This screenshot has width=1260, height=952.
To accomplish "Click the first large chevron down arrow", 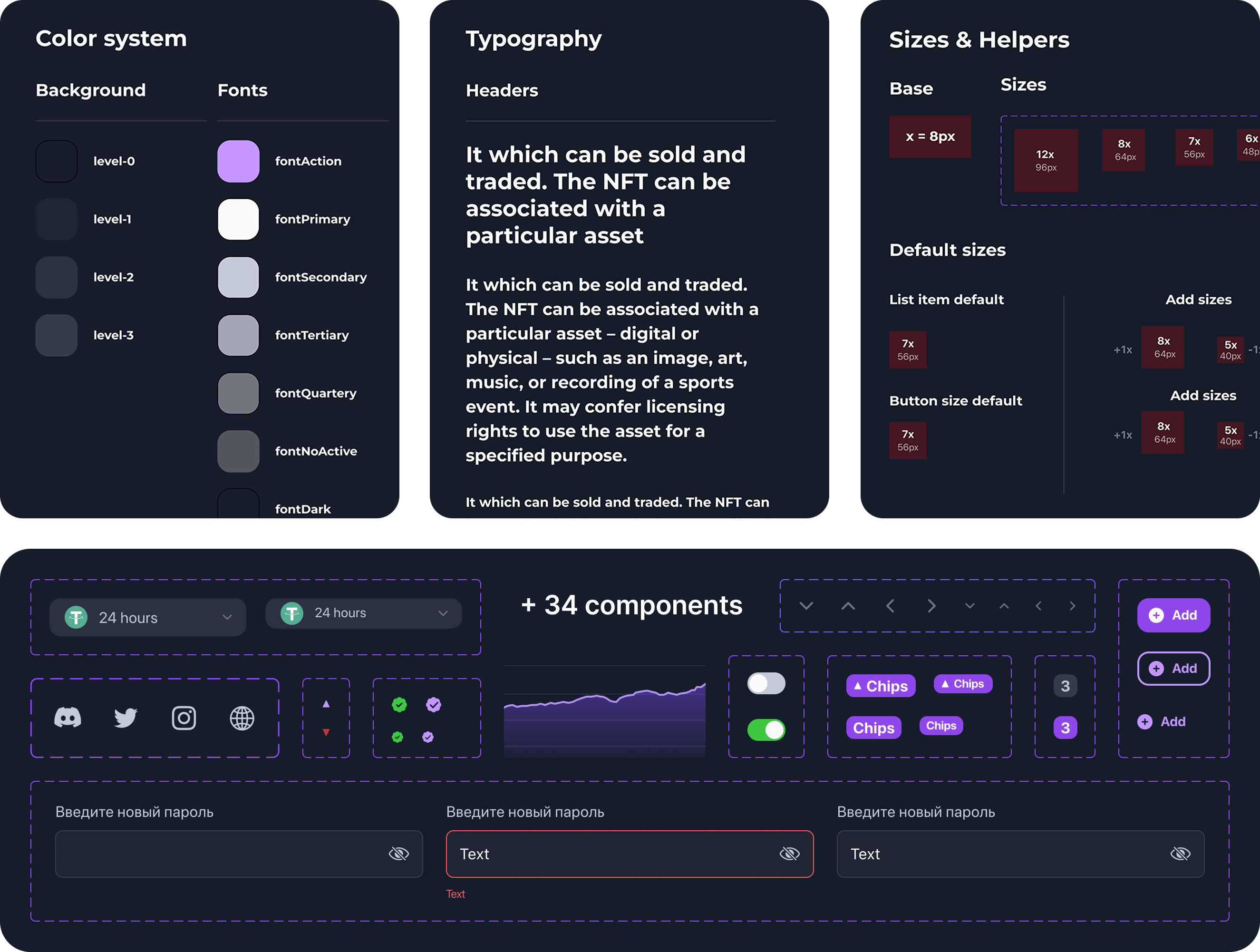I will [806, 606].
